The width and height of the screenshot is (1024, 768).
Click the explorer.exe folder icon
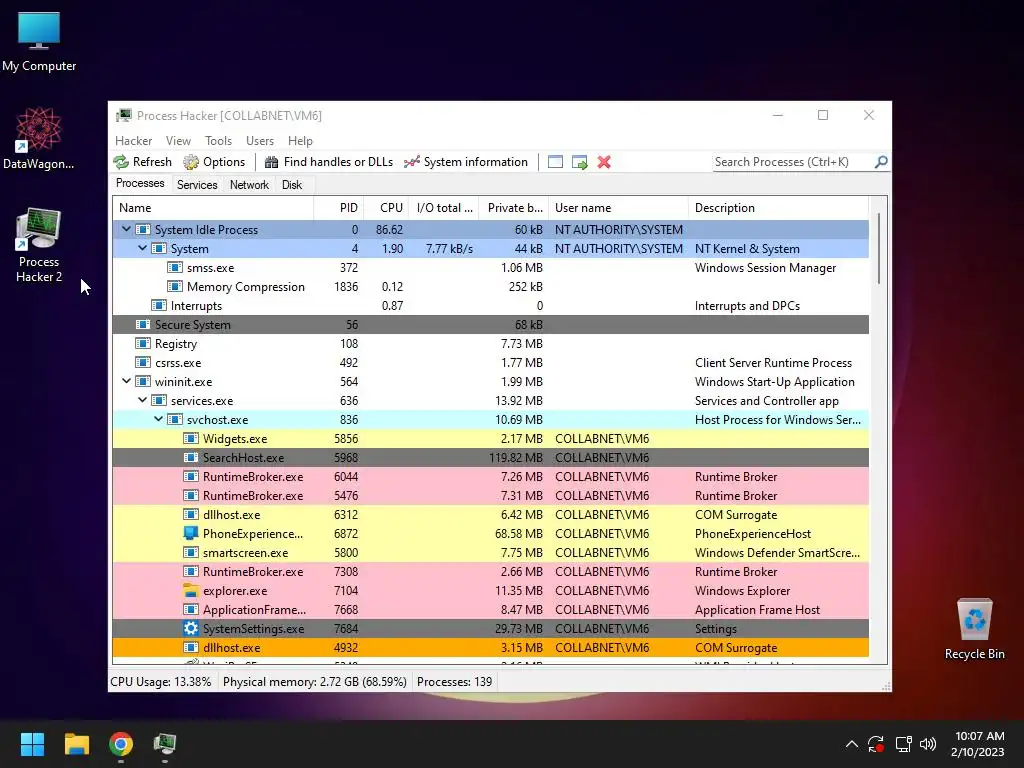tap(191, 590)
